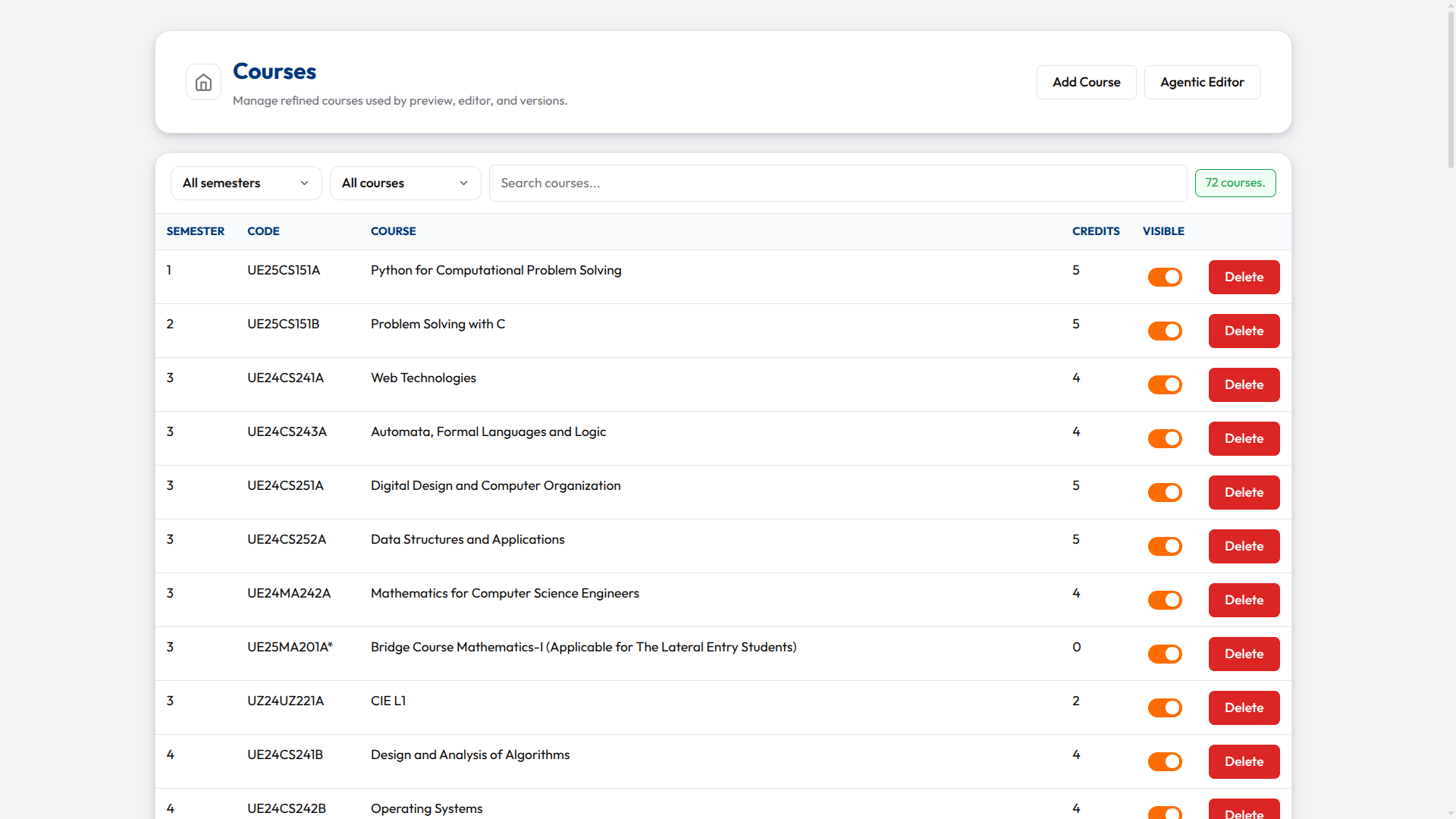Open the Agentic Editor
Image resolution: width=1456 pixels, height=819 pixels.
pyautogui.click(x=1202, y=82)
